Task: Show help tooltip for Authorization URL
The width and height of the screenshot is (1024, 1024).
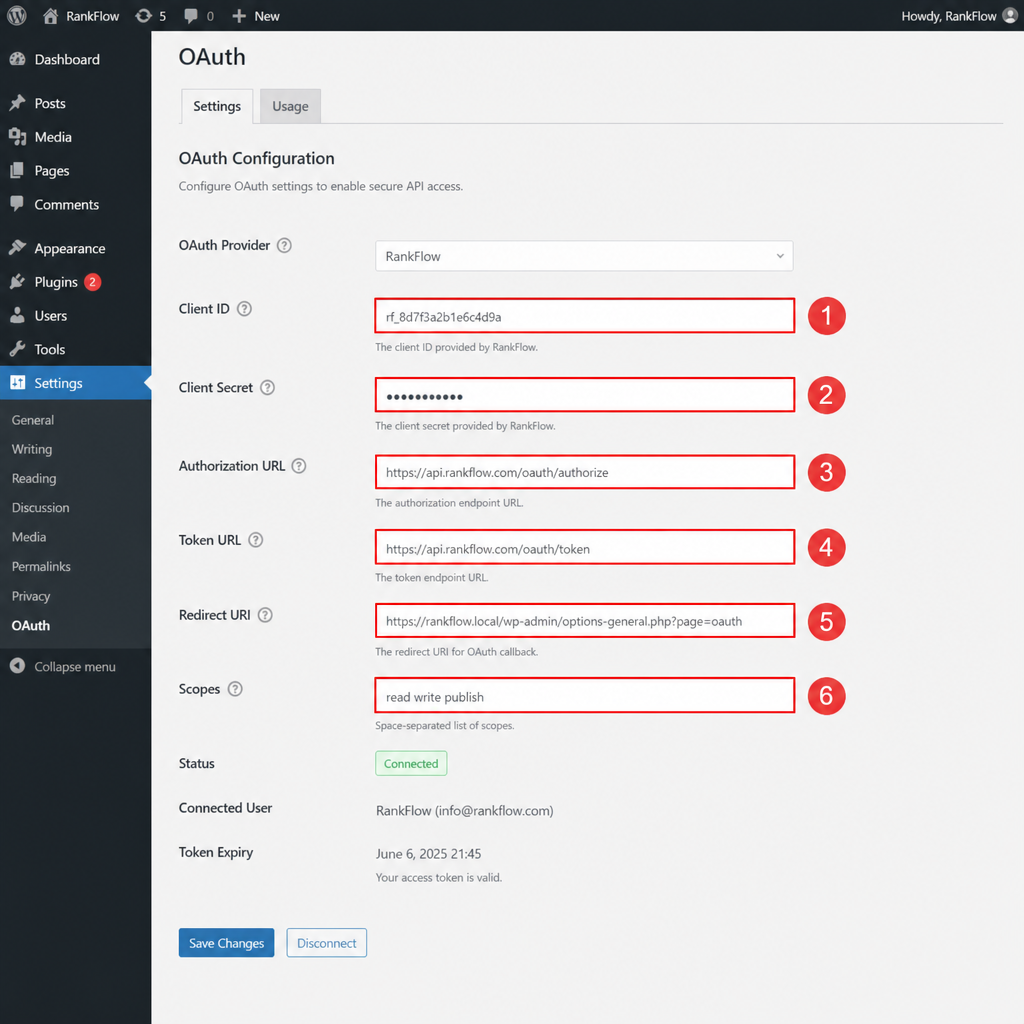Action: 299,466
